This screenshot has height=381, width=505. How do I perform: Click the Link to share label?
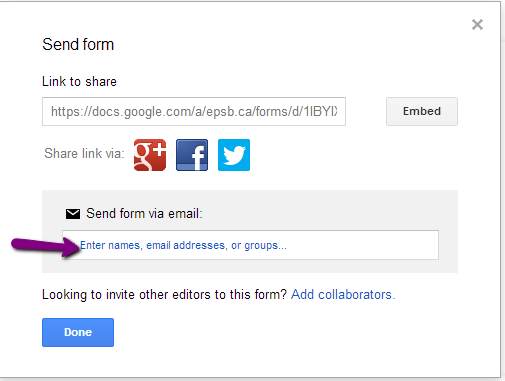[79, 81]
